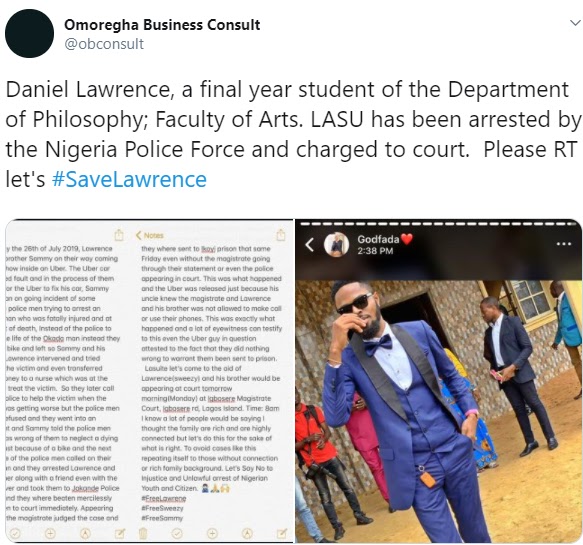Tap the plus icon in the second note toolbar

[x=212, y=534]
